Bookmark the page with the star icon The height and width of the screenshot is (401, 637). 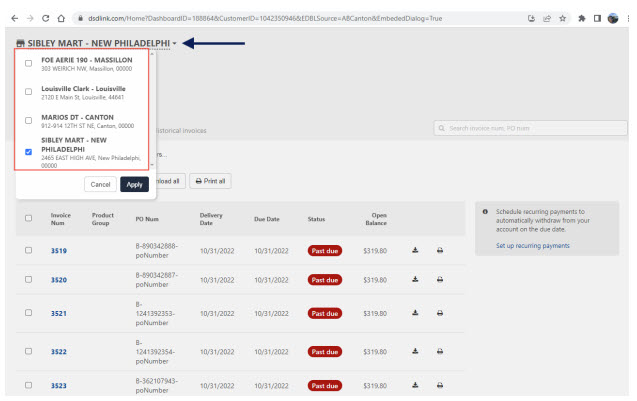563,18
